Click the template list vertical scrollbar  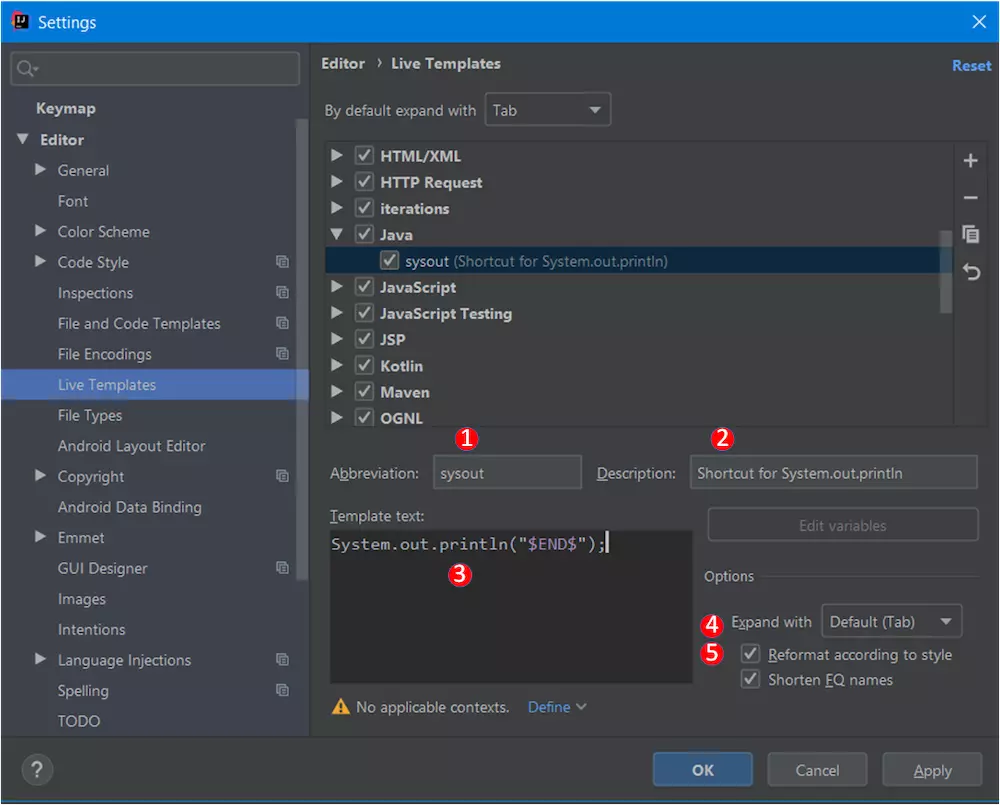point(946,272)
